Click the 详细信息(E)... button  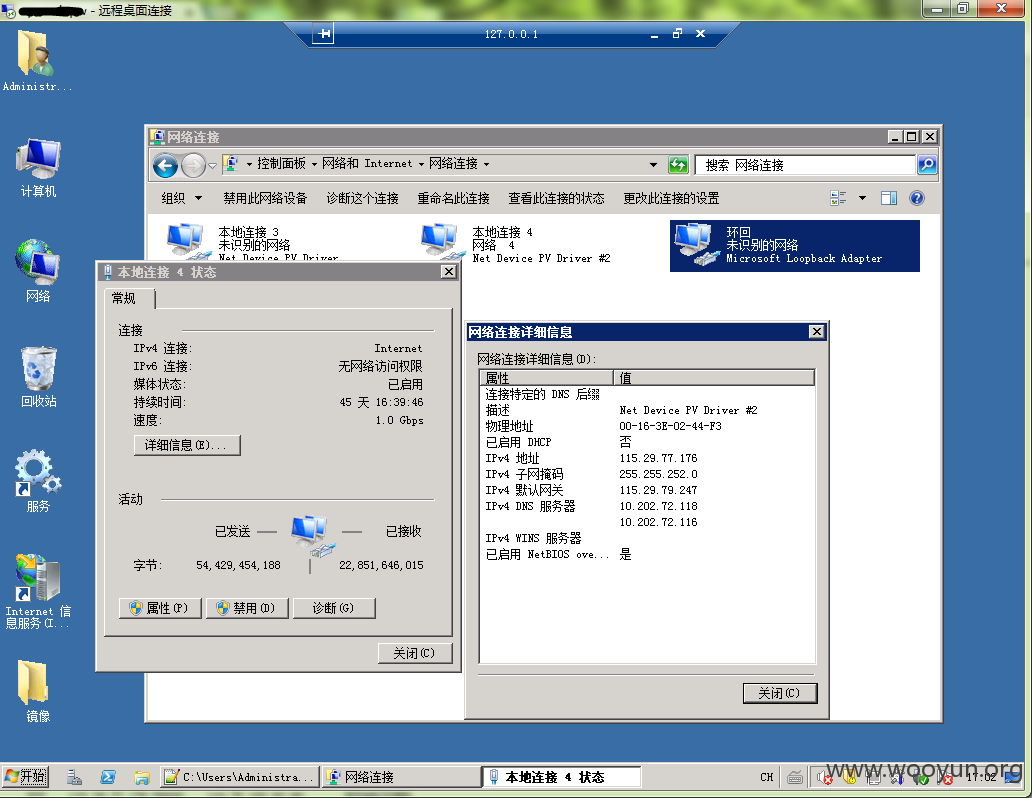point(187,445)
